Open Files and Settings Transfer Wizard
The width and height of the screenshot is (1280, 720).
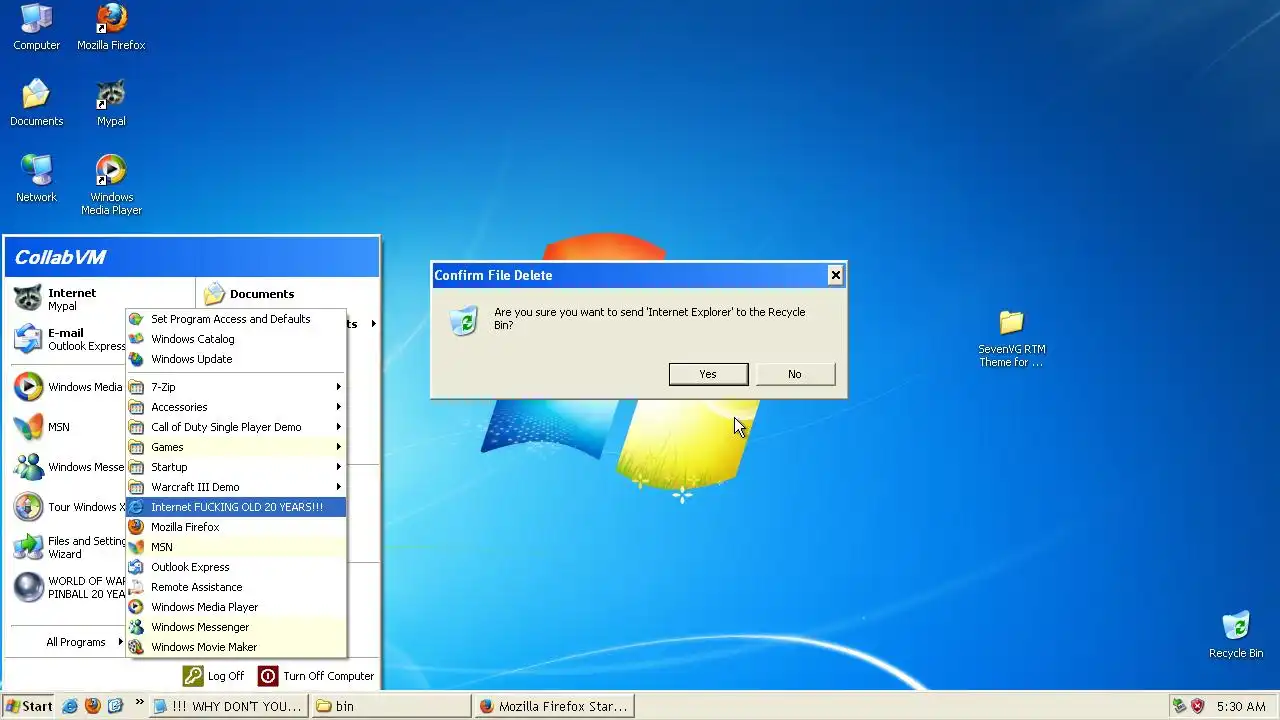(x=68, y=547)
